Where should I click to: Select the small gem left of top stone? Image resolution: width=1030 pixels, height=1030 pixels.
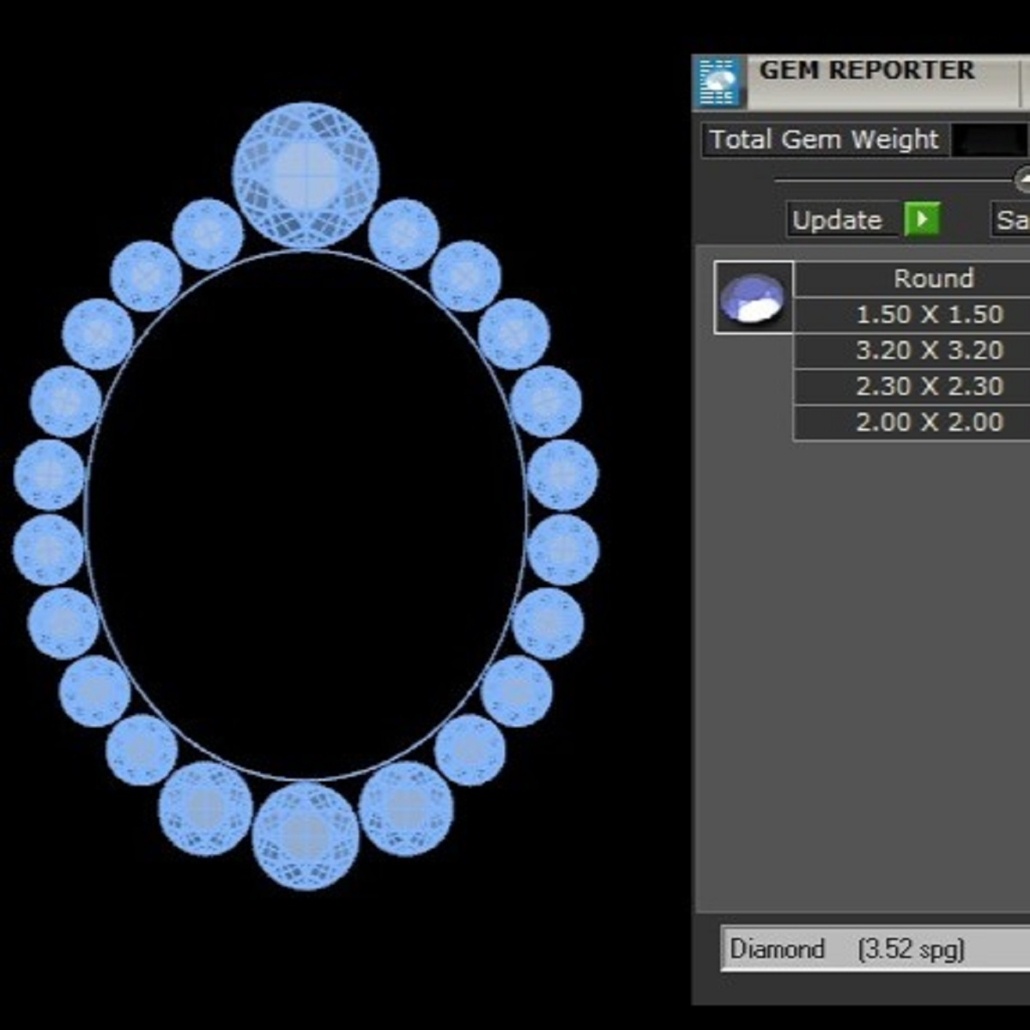pyautogui.click(x=208, y=234)
